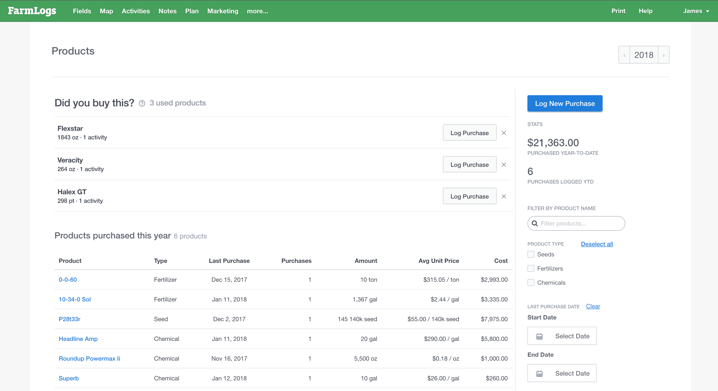Click the Log New Purchase button
This screenshot has height=391, width=718.
click(x=565, y=103)
